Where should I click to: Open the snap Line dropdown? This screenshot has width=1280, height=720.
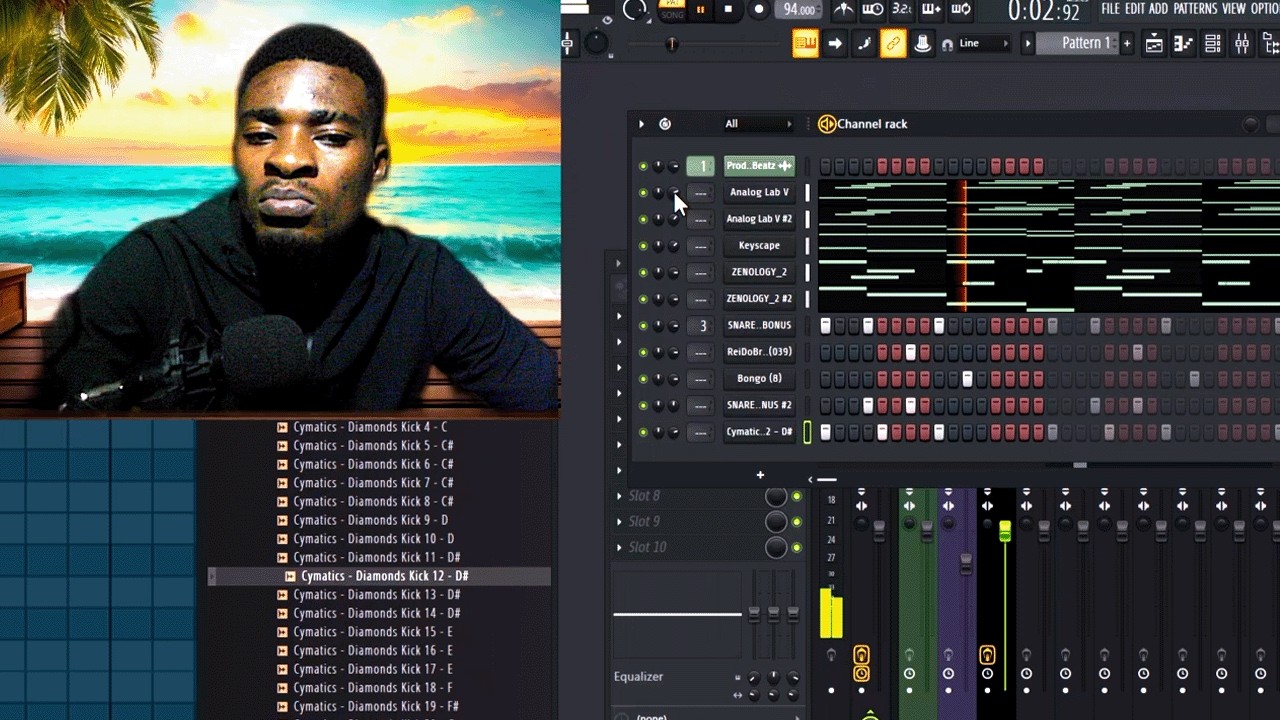tap(984, 43)
